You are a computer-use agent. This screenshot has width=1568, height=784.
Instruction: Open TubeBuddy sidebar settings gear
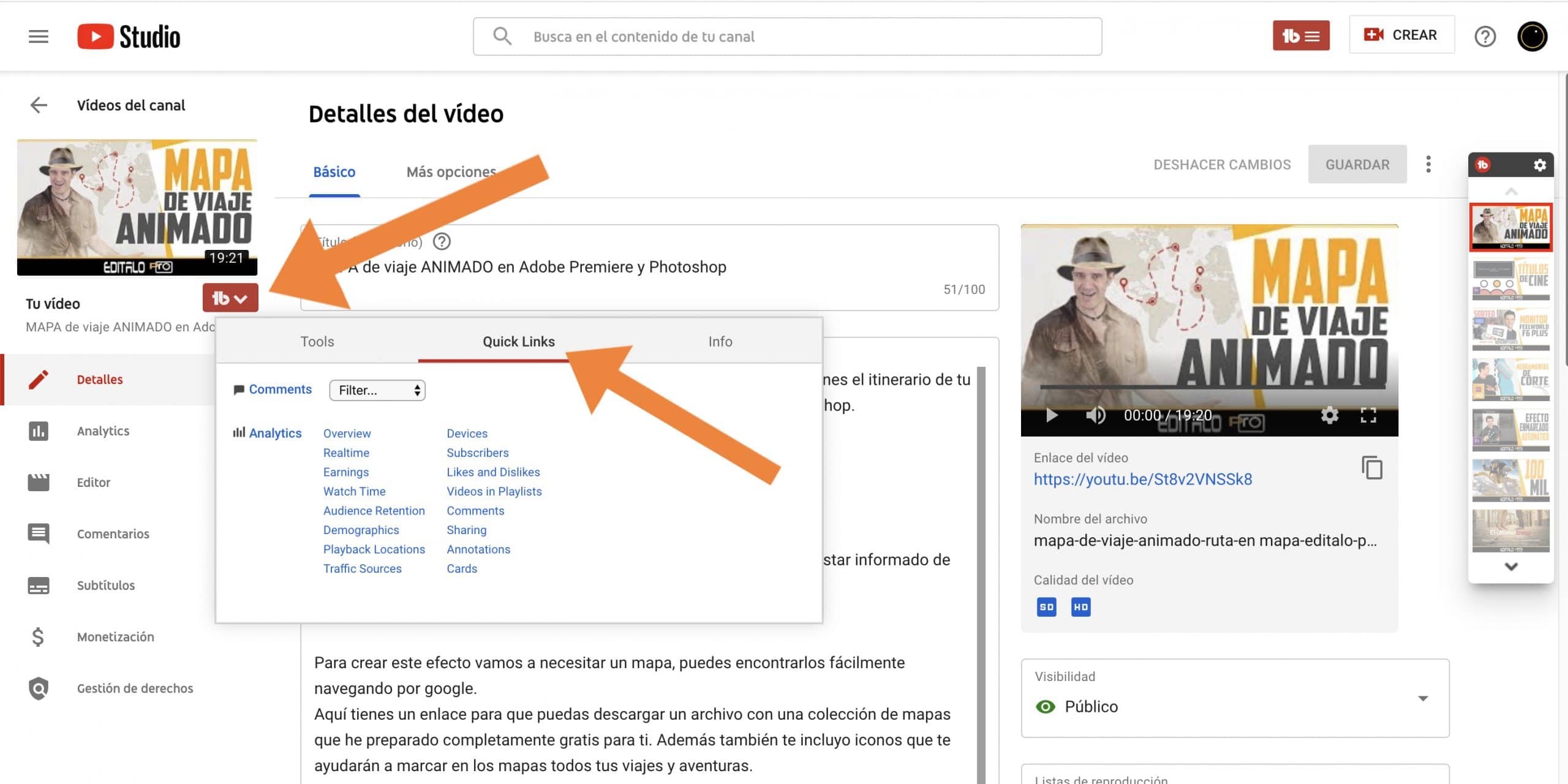(x=1539, y=165)
